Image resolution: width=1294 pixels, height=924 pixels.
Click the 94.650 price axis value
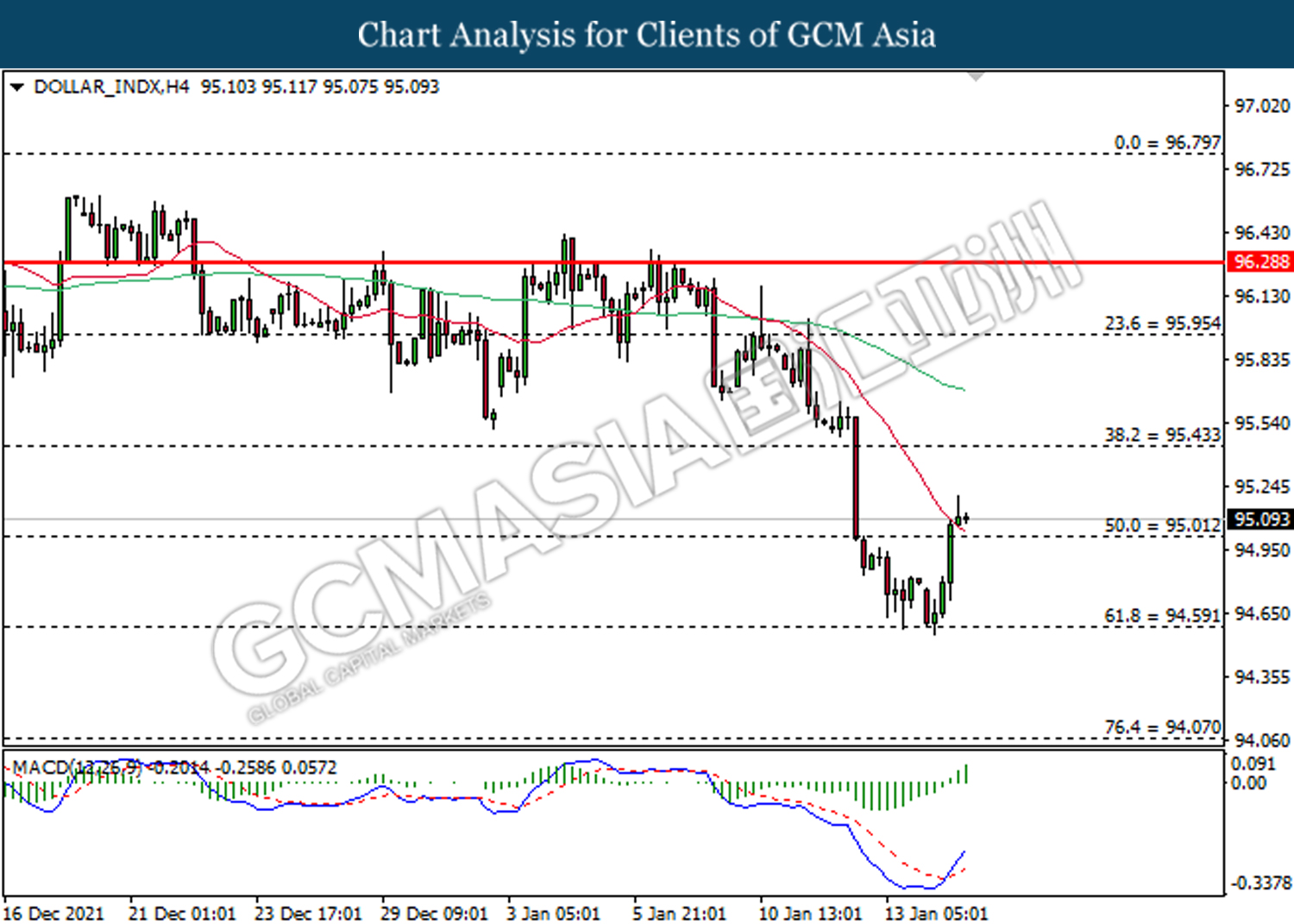[x=1262, y=614]
